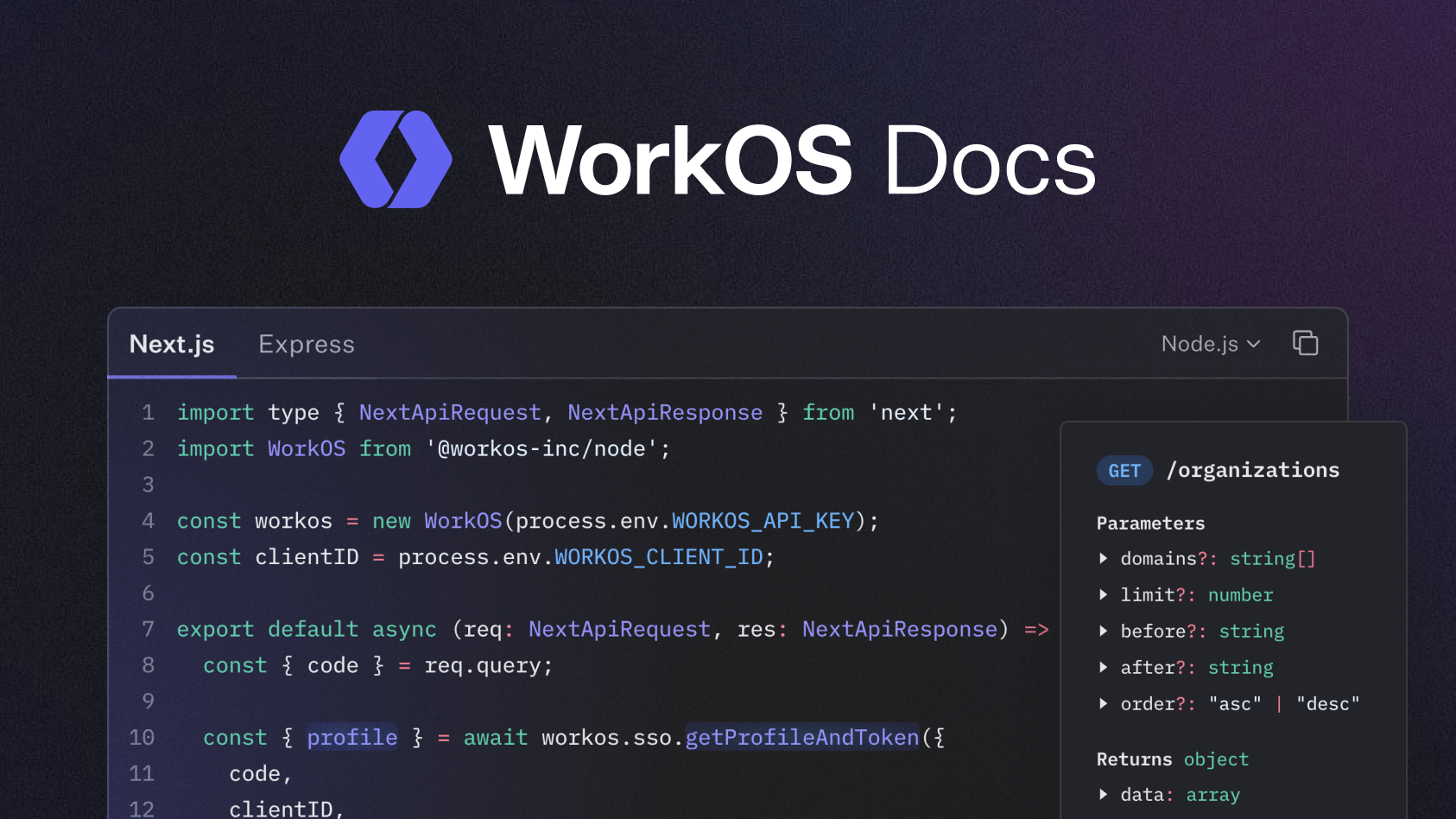This screenshot has height=819, width=1456.
Task: Click the arrow icon next to data: array
Action: [1104, 795]
